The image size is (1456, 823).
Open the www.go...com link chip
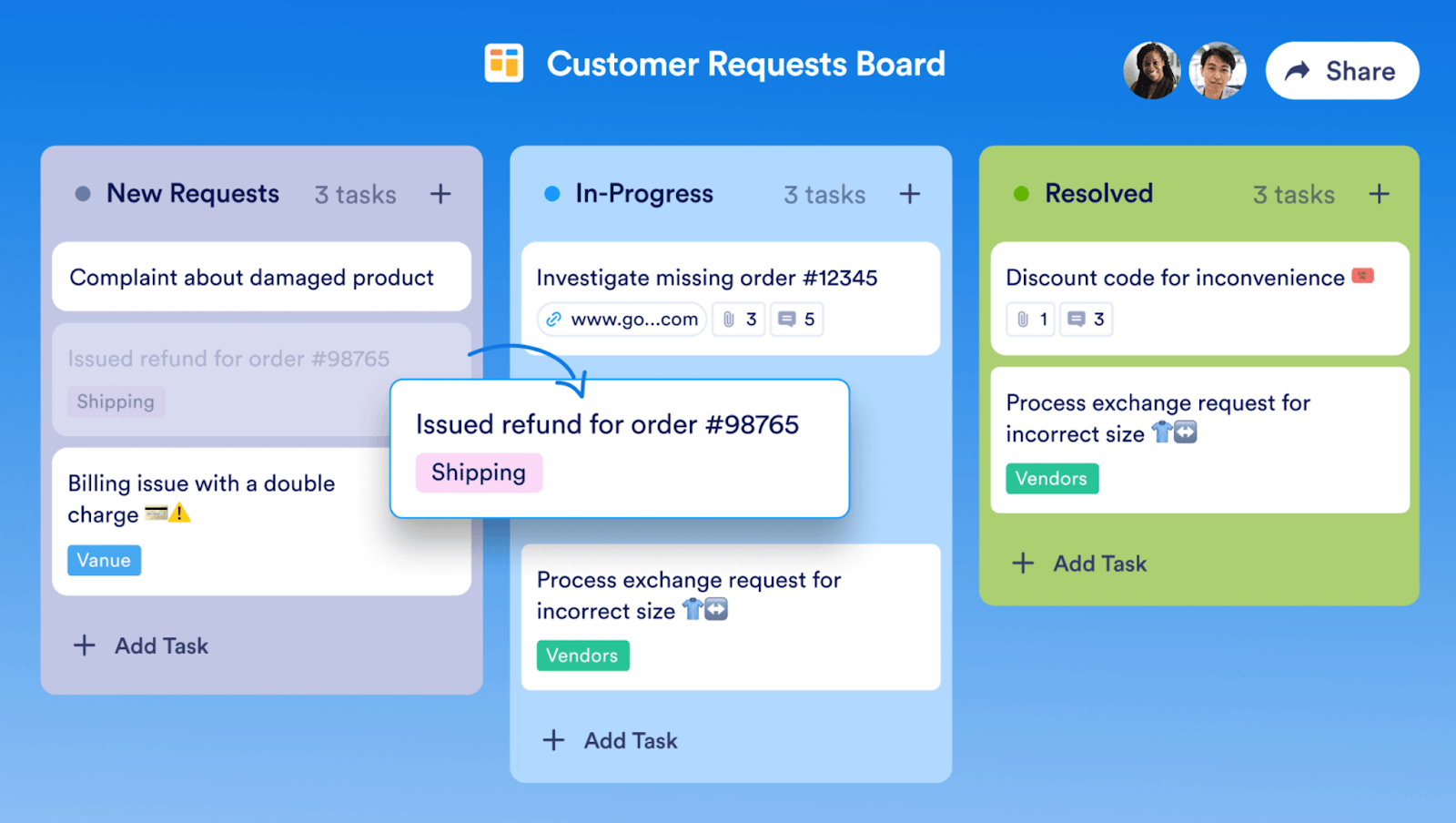click(622, 319)
